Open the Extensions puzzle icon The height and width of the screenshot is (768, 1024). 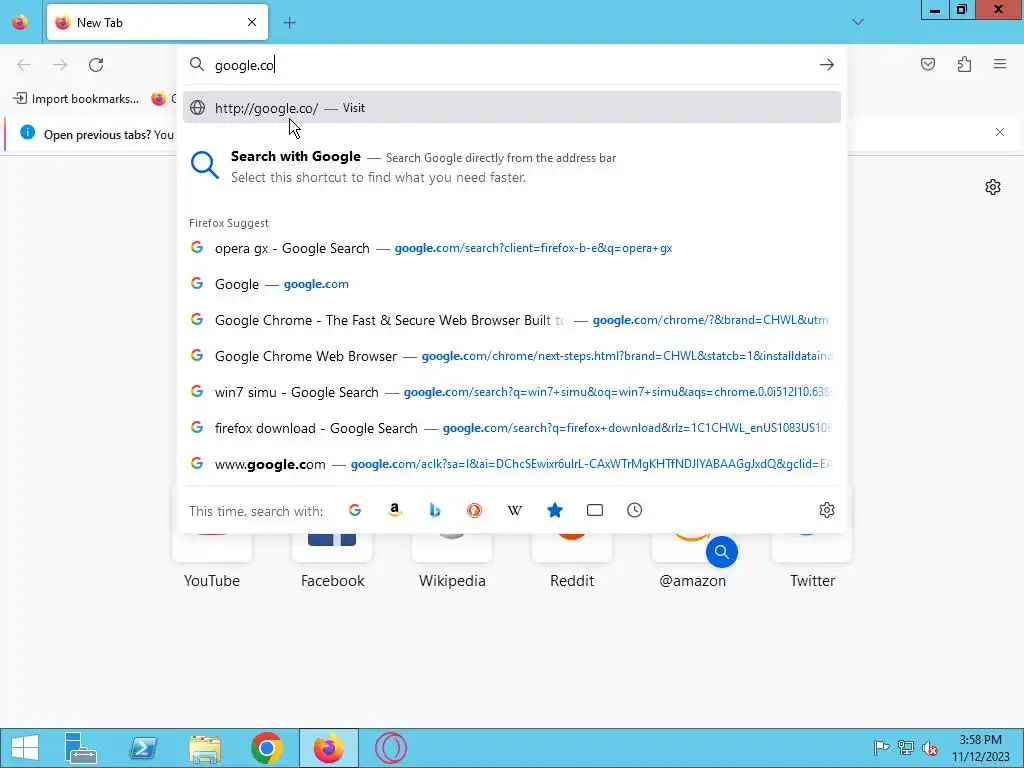(964, 64)
